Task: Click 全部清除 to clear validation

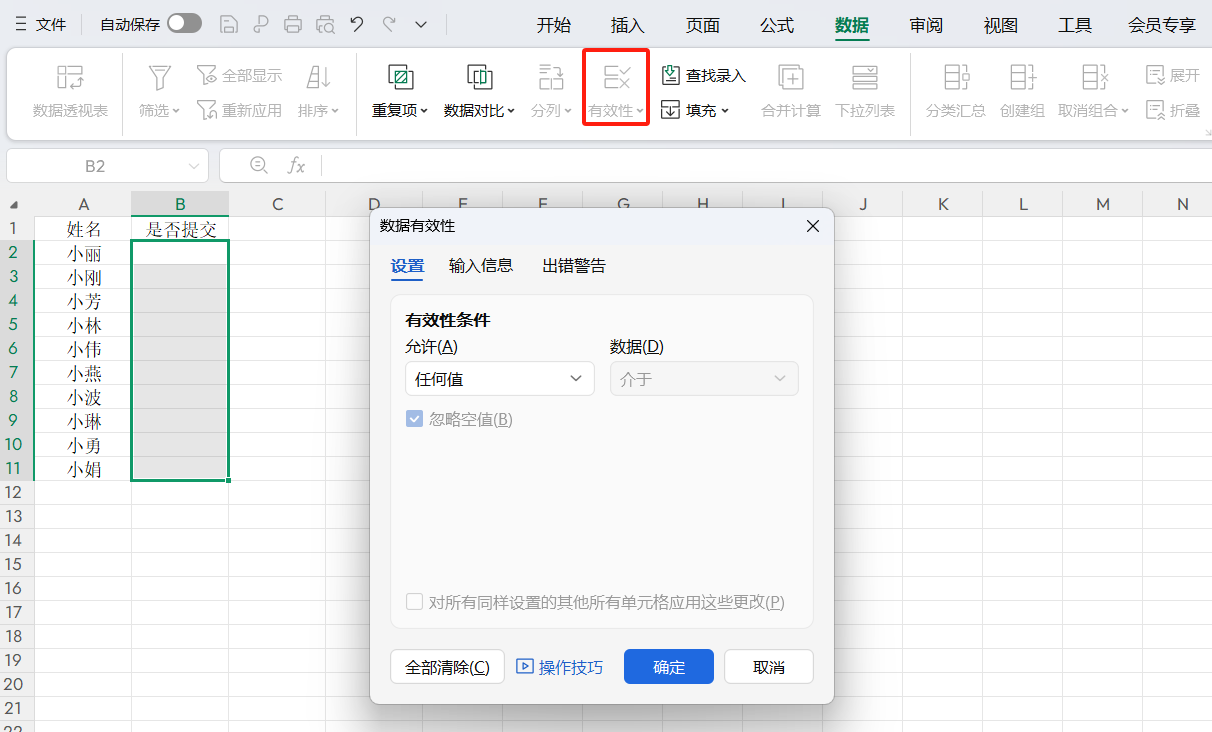Action: pos(447,667)
